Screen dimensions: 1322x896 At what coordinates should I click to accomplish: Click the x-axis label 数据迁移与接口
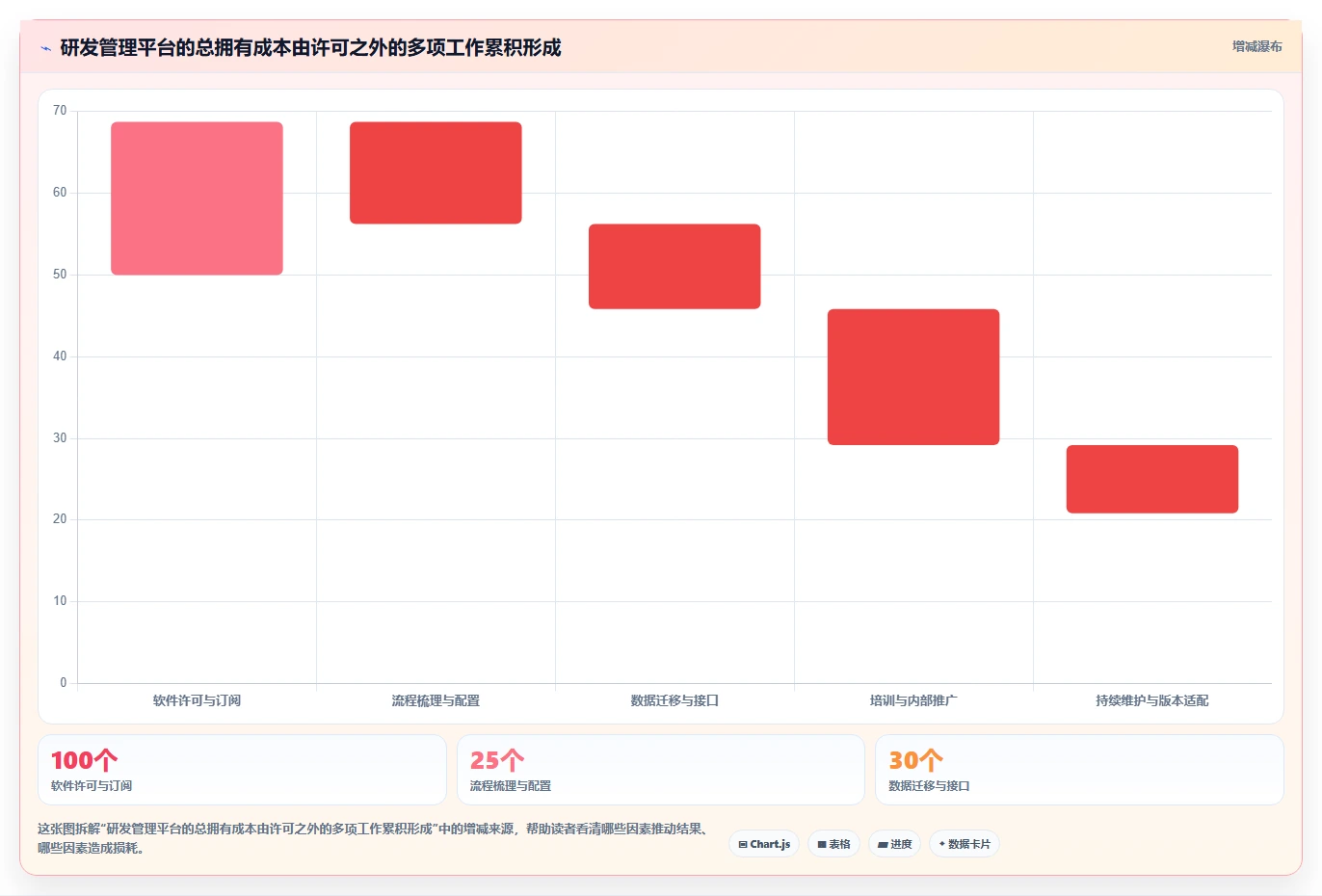674,700
